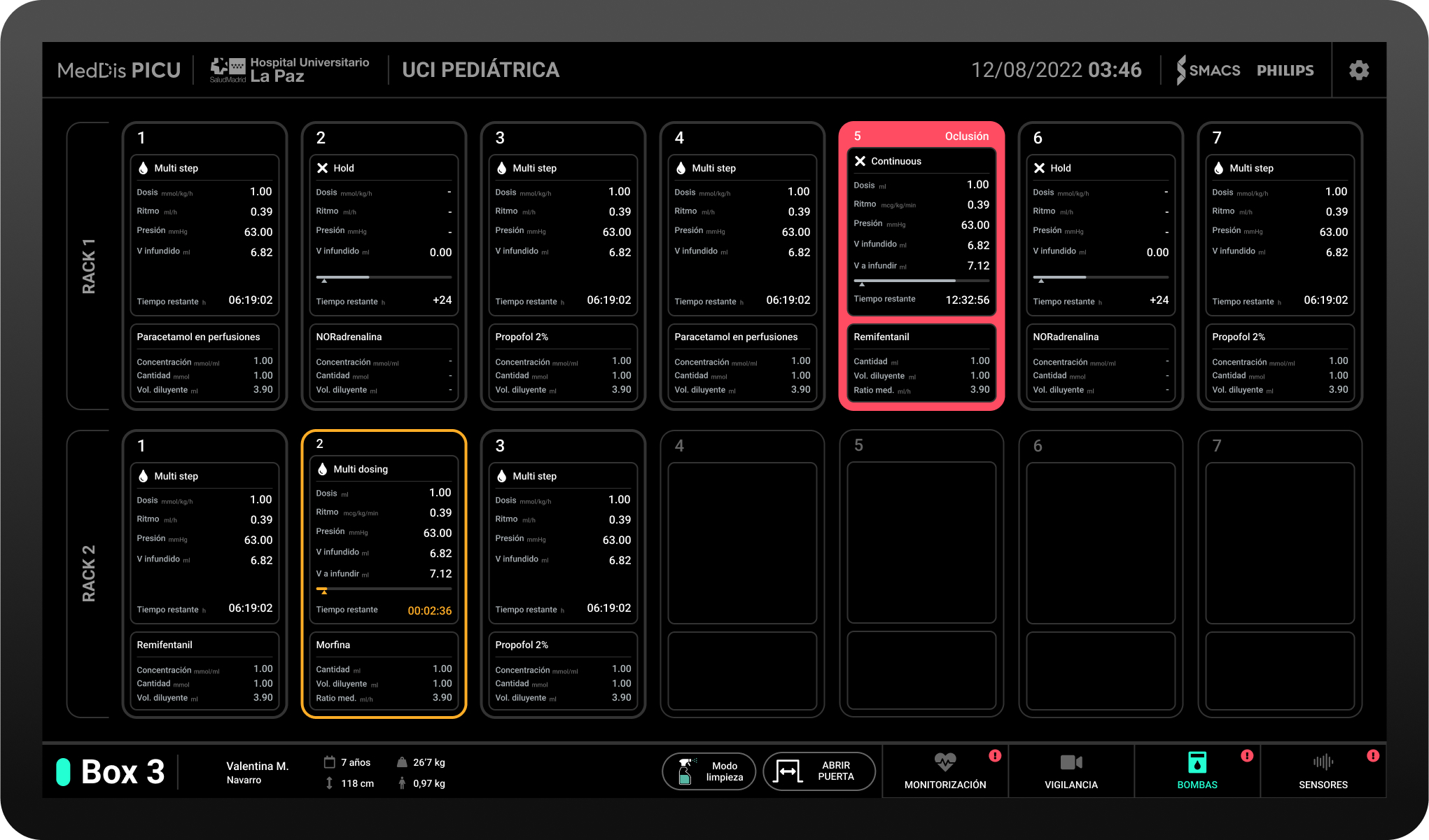Viewport: 1429px width, 840px height.
Task: Select the RACK 2 label
Action: pos(88,574)
